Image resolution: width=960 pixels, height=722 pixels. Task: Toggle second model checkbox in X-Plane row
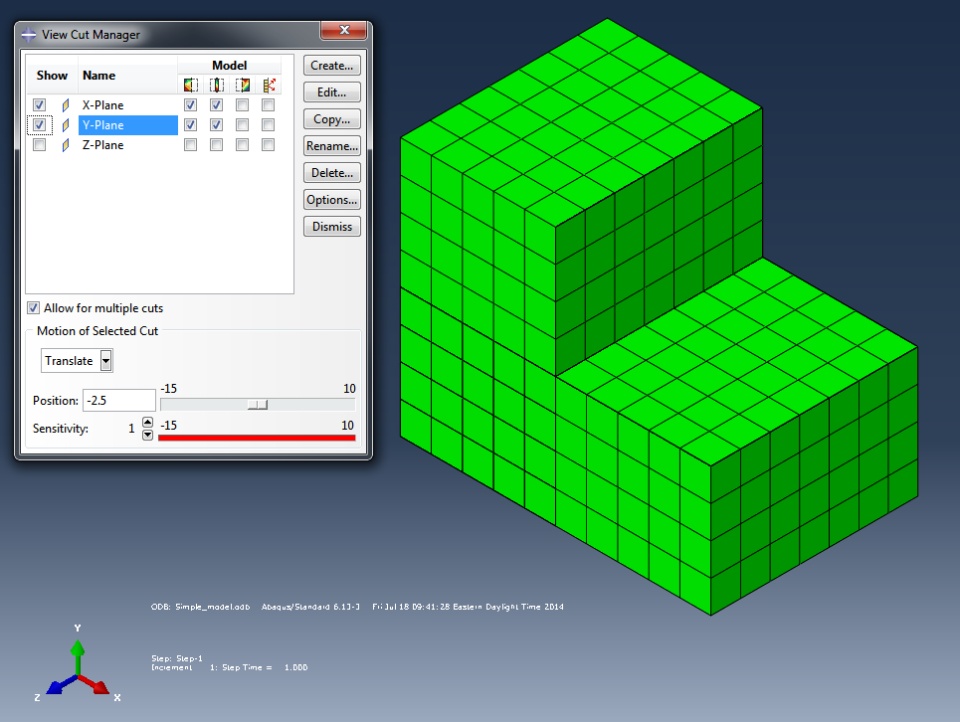click(x=216, y=105)
